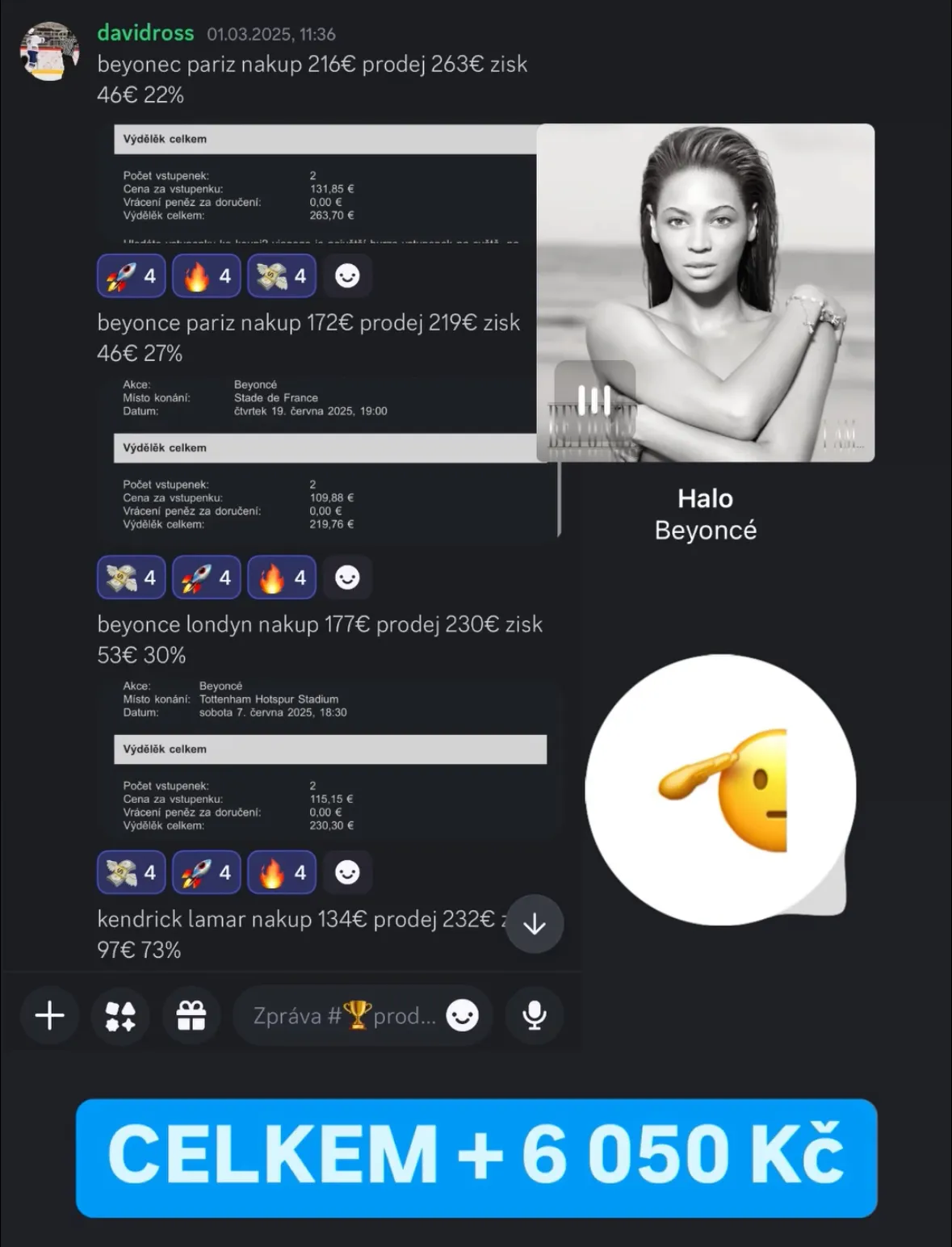Toggle fire reaction on Londyn message
Viewport: 952px width, 1247px height.
tap(282, 872)
